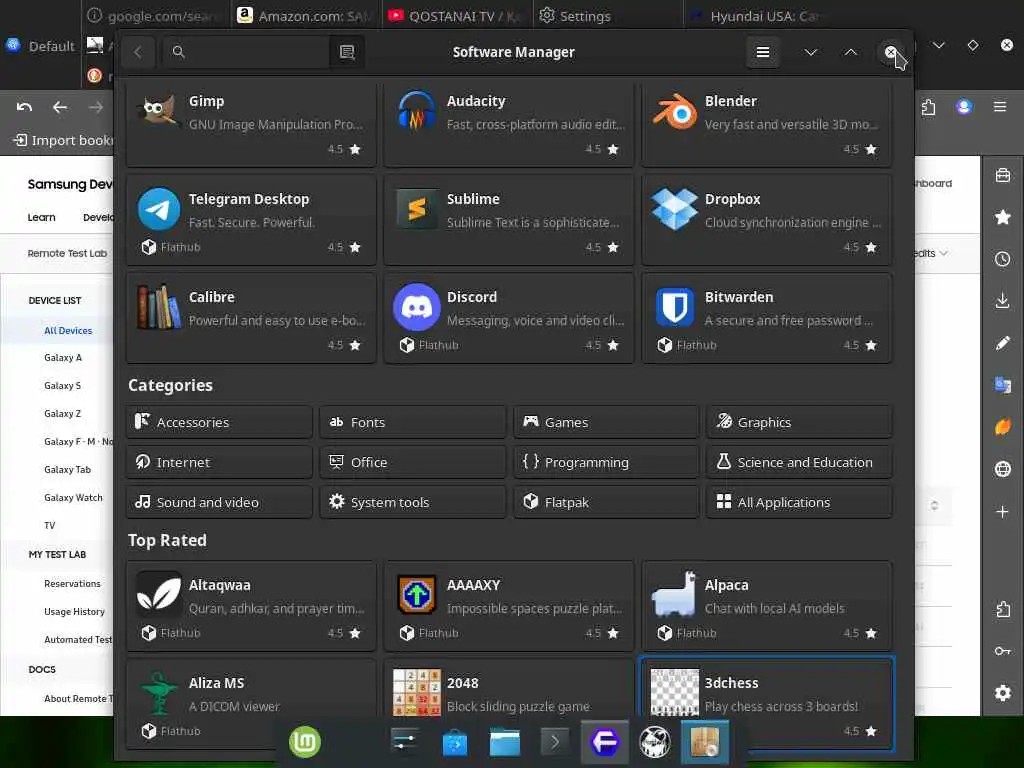Open the Discord app entry
Viewport: 1024px width, 768px height.
[x=509, y=319]
